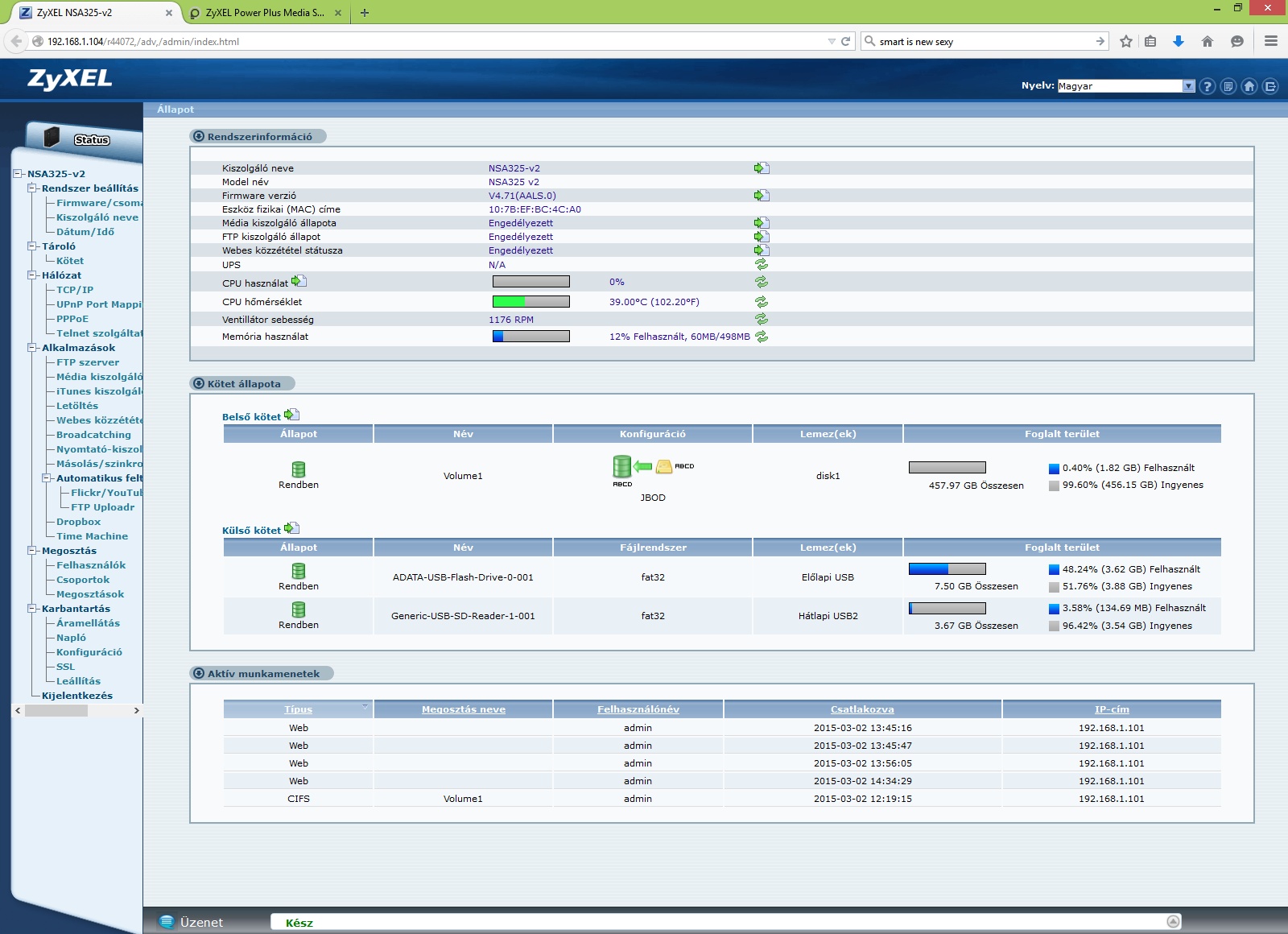
Task: Collapse the Megosztás tree node
Action: [x=32, y=551]
